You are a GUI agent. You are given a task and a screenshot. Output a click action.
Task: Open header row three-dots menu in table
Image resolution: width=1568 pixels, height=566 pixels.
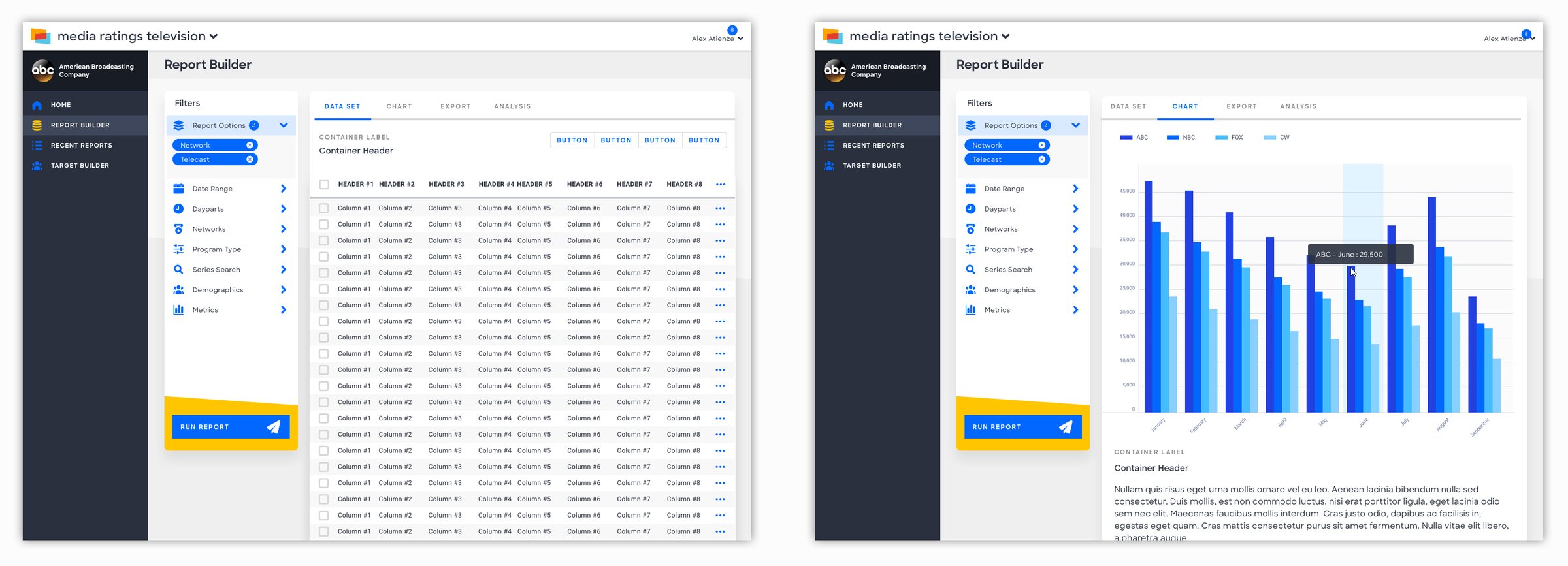click(721, 185)
